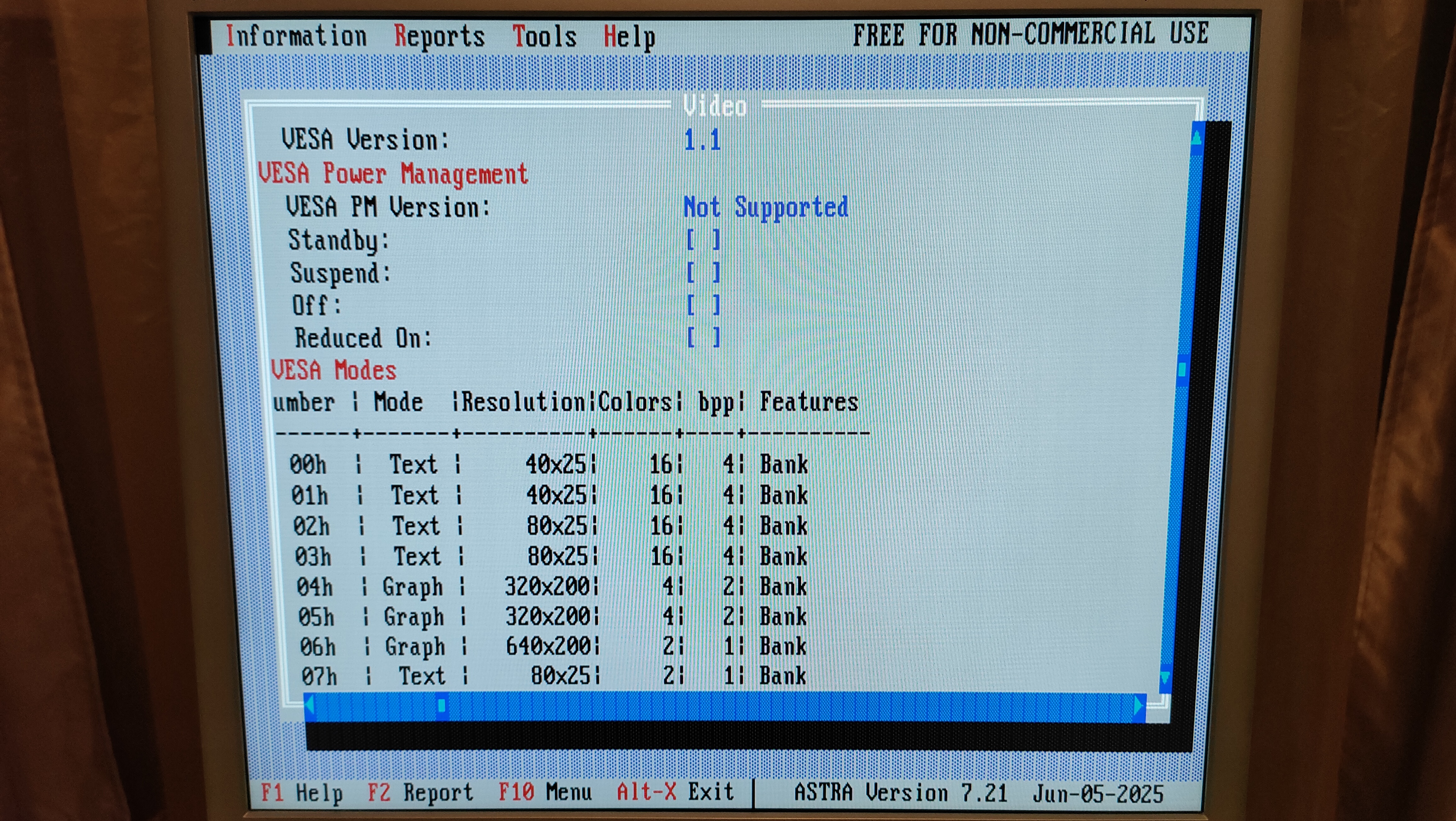Toggle the Suspend checkbox

tap(703, 272)
